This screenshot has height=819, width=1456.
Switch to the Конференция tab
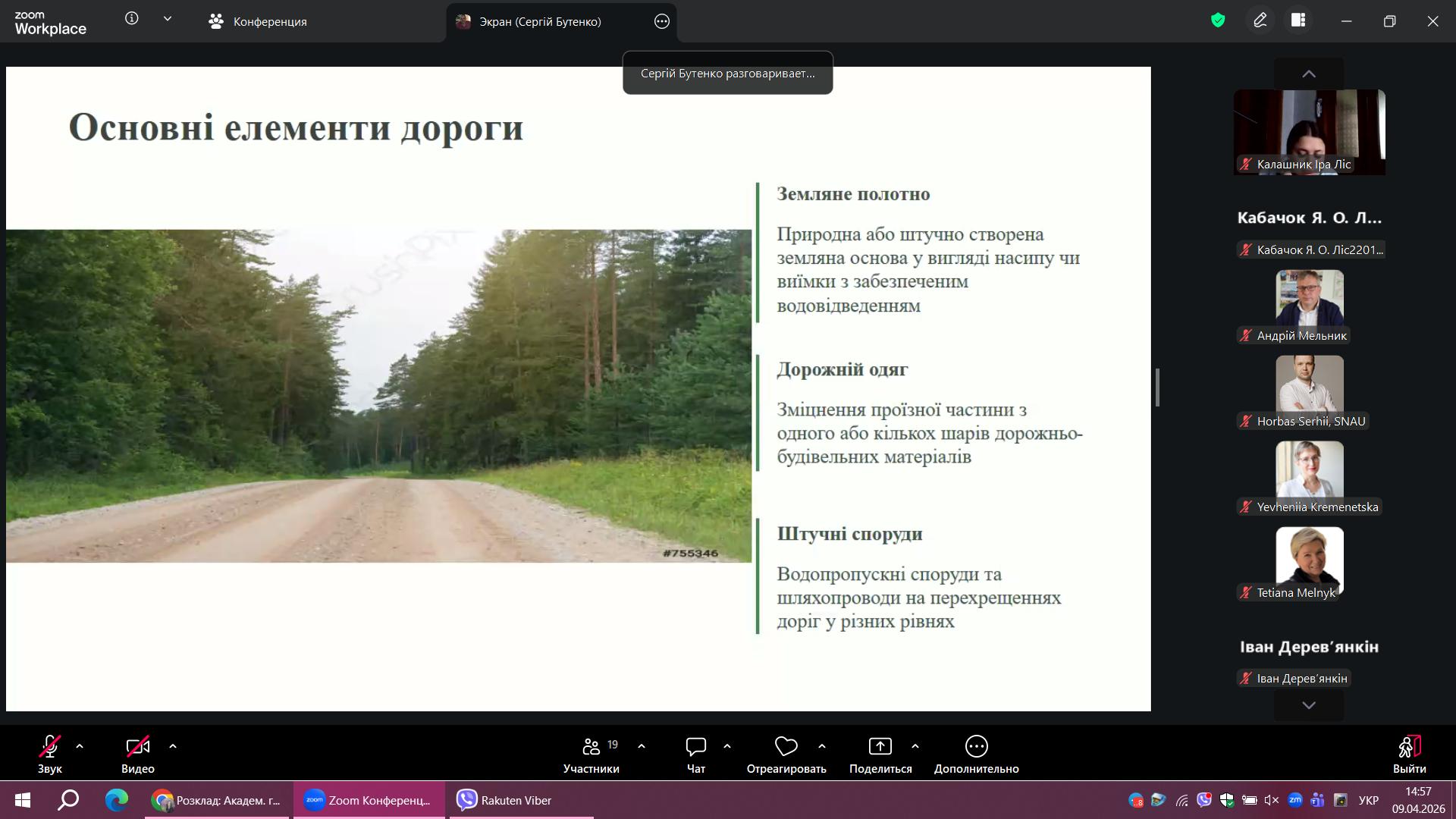258,22
